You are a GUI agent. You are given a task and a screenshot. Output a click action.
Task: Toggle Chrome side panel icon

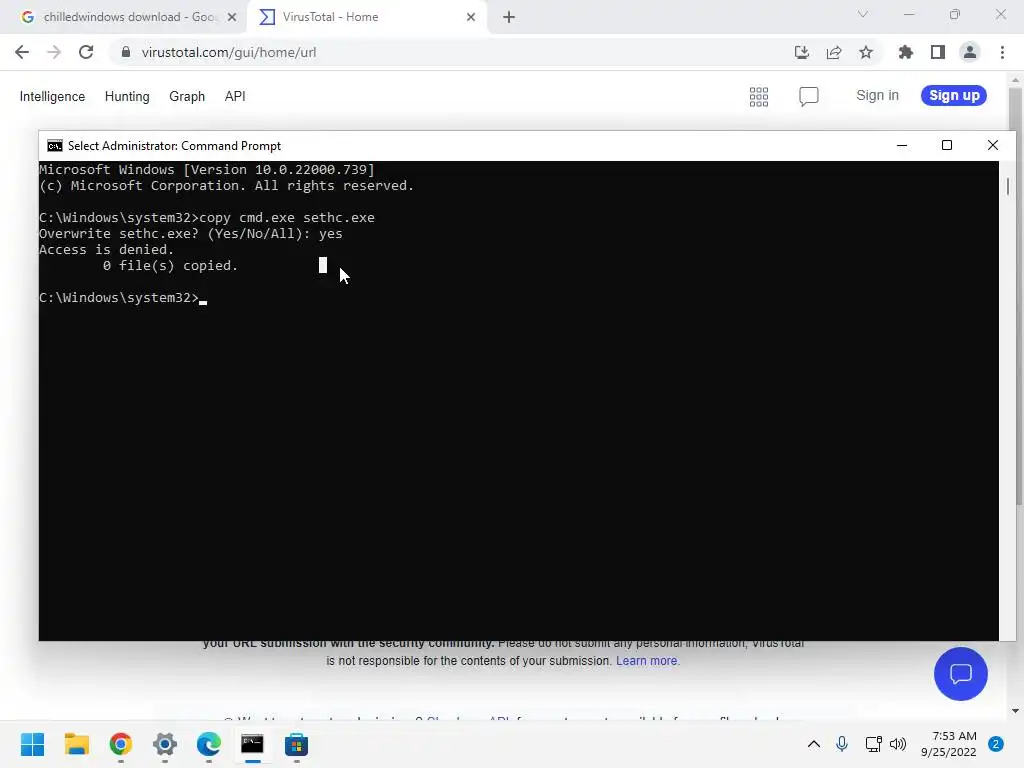click(x=938, y=52)
